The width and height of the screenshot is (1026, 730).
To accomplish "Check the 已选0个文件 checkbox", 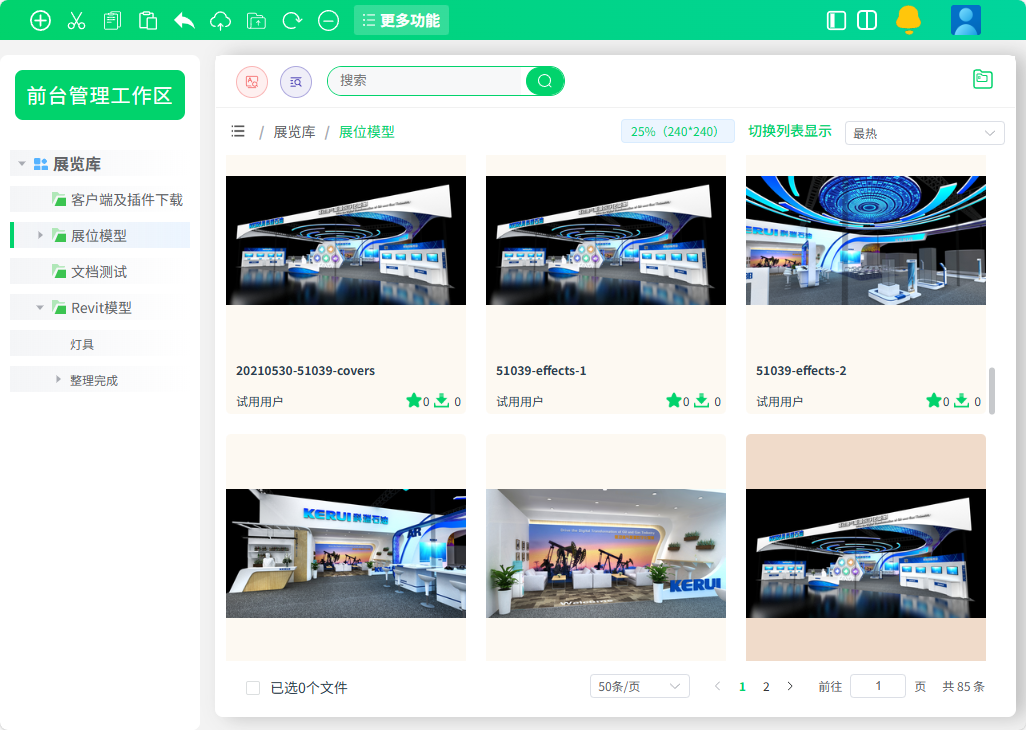I will [252, 687].
